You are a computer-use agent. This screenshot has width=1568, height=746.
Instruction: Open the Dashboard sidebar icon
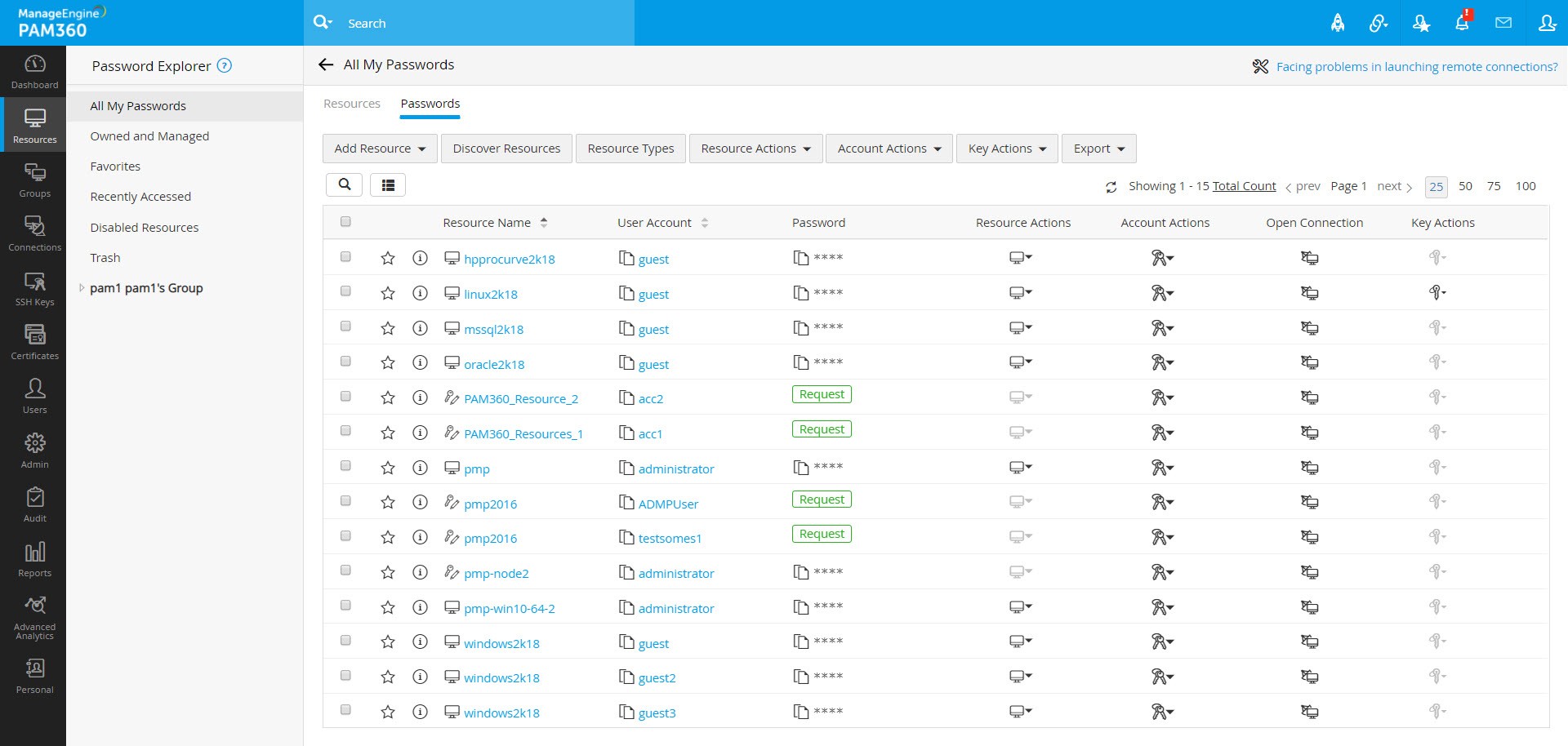pyautogui.click(x=34, y=71)
